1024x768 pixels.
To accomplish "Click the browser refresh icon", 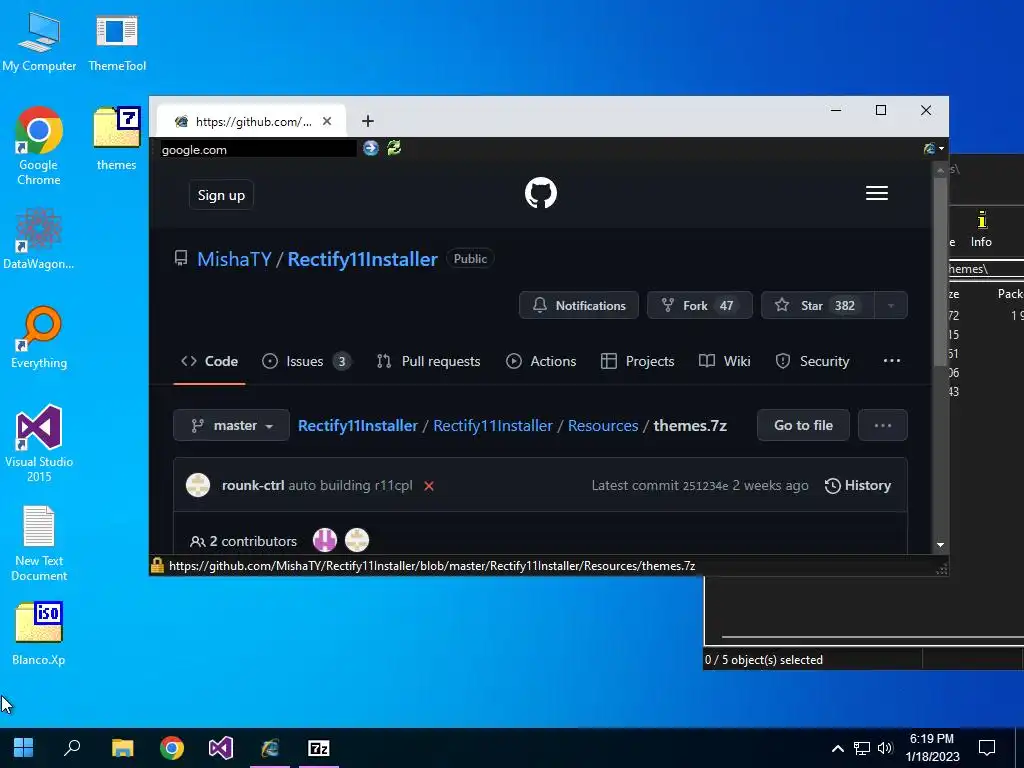I will (394, 148).
